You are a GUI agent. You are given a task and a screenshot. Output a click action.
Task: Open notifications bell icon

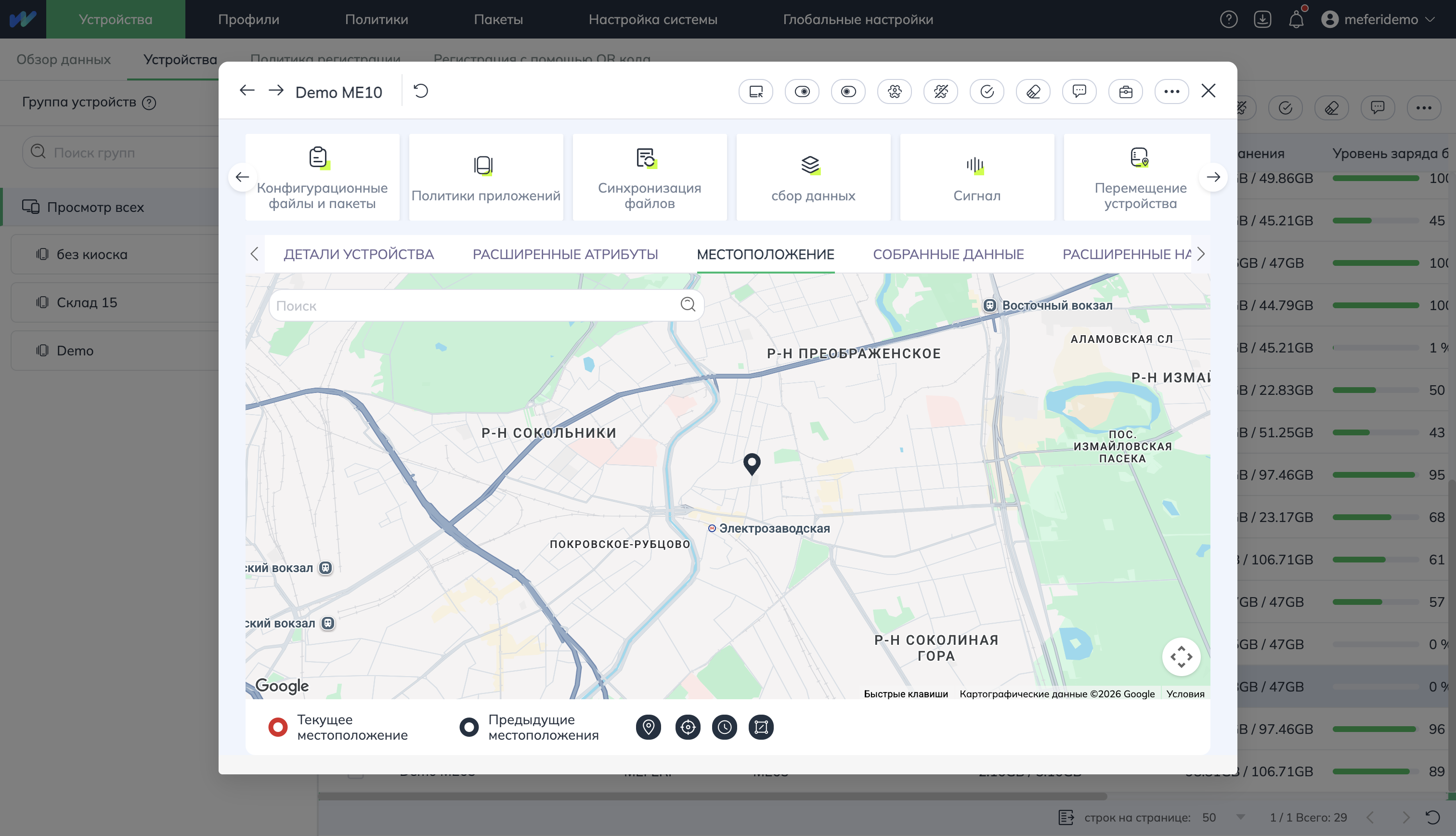(x=1296, y=20)
